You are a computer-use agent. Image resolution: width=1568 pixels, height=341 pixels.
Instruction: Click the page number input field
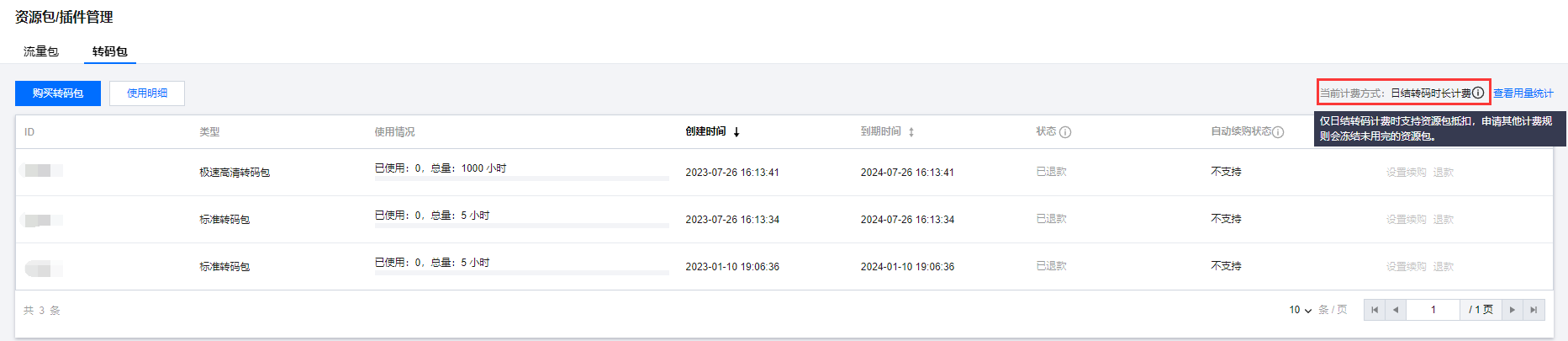pyautogui.click(x=1433, y=310)
